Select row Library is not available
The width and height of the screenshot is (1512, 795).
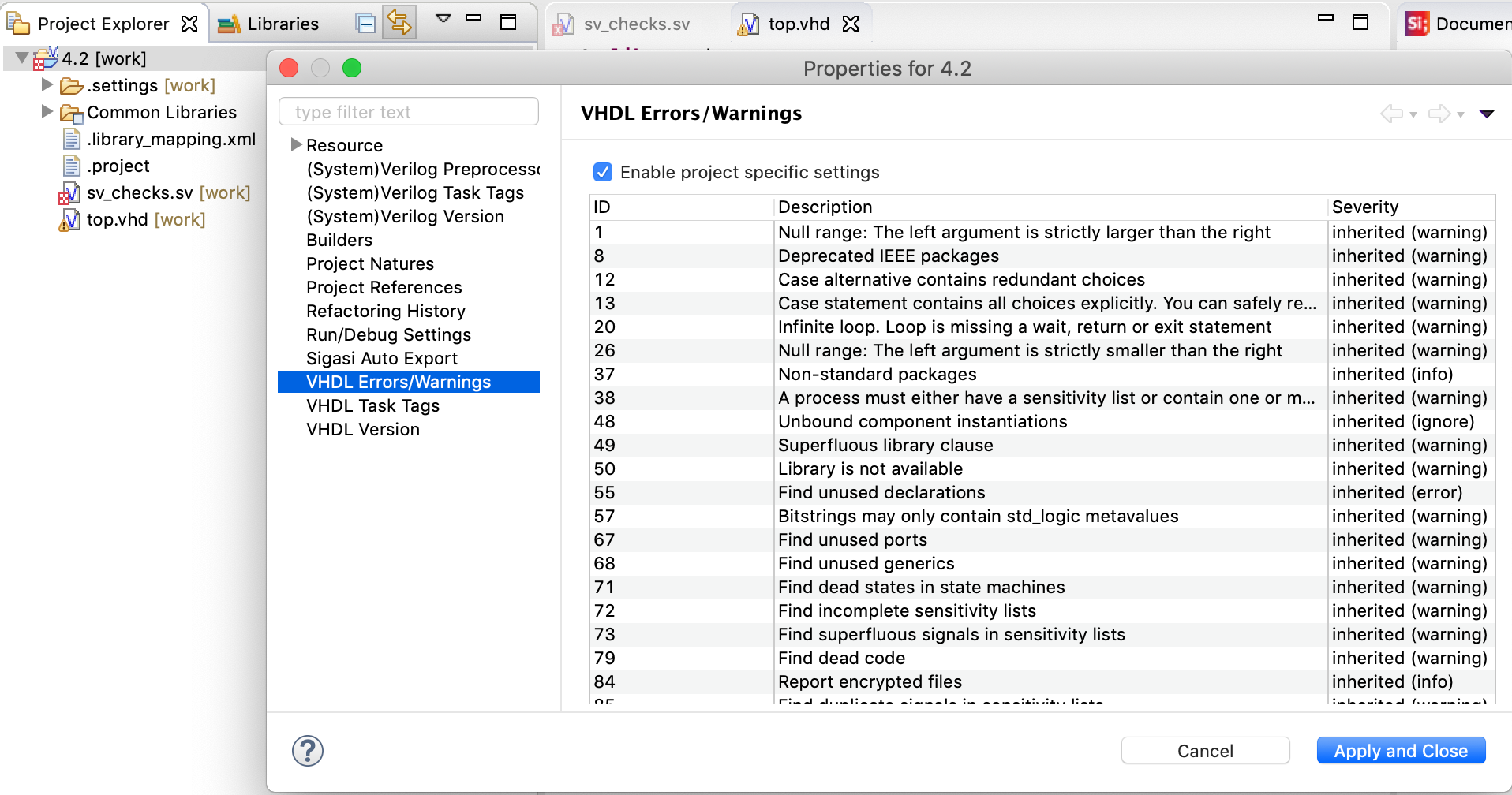click(x=1042, y=468)
